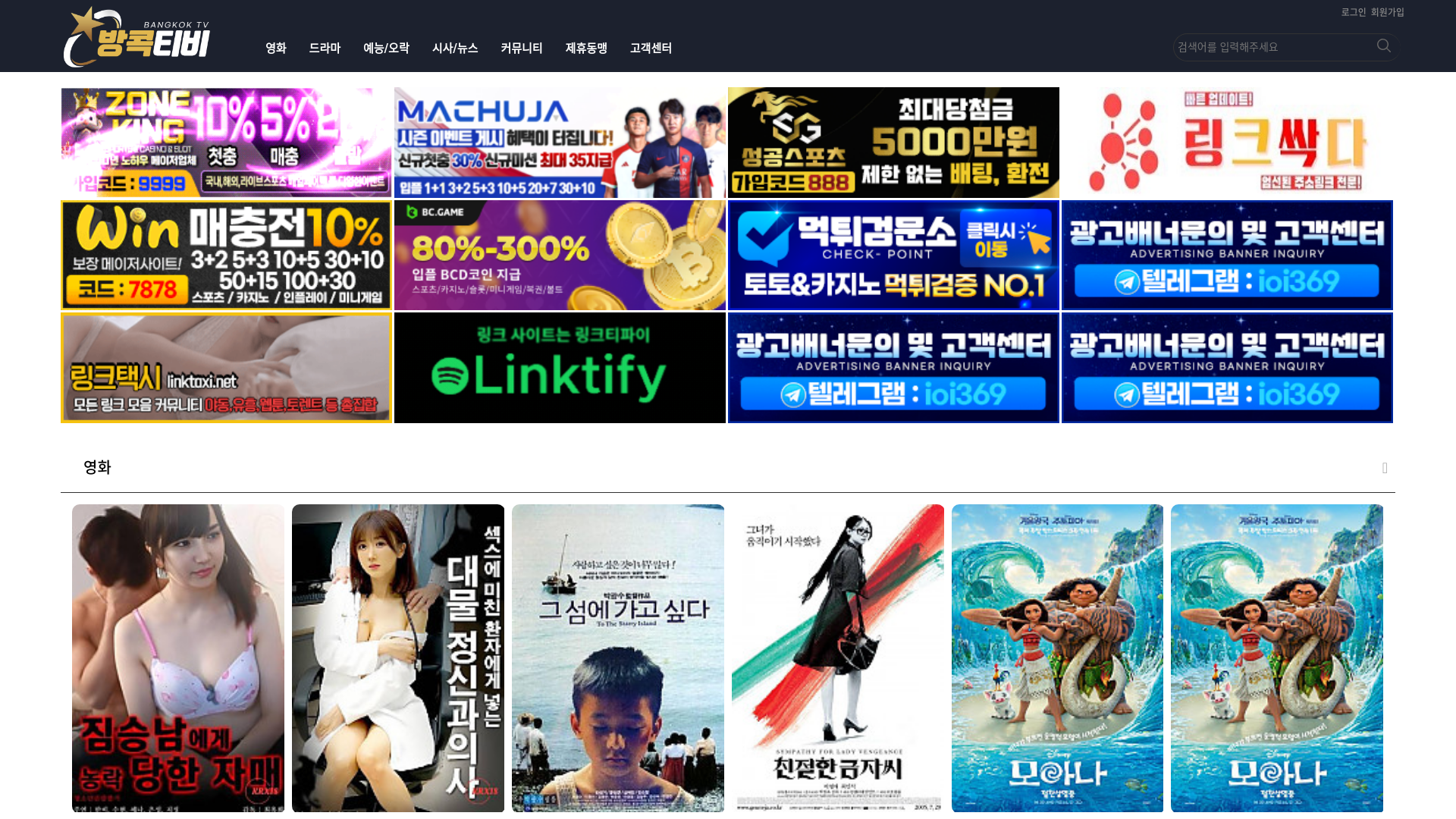Viewport: 1456px width, 819px height.
Task: Open the 그 섬에 가고 싶다 movie poster
Action: tap(618, 658)
